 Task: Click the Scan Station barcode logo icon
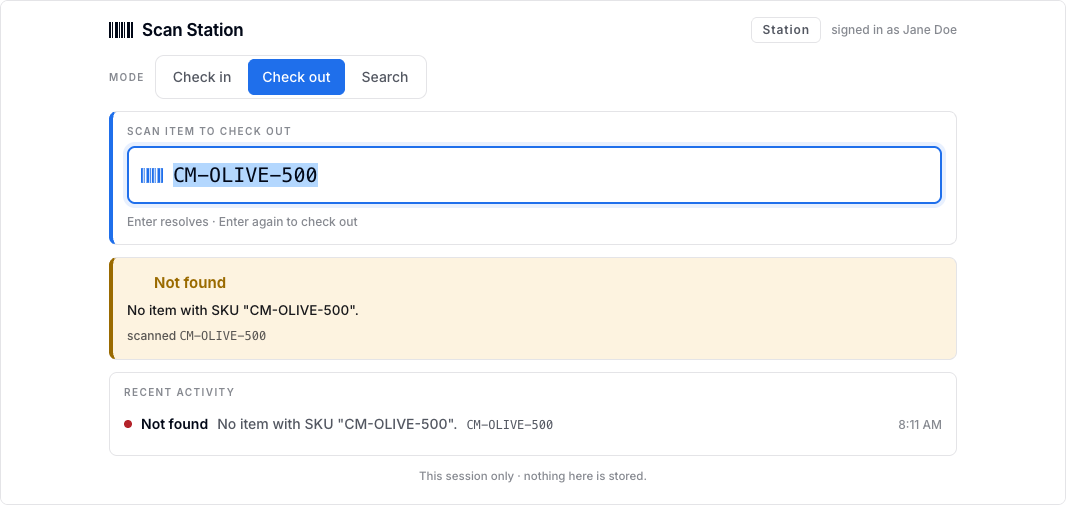121,30
